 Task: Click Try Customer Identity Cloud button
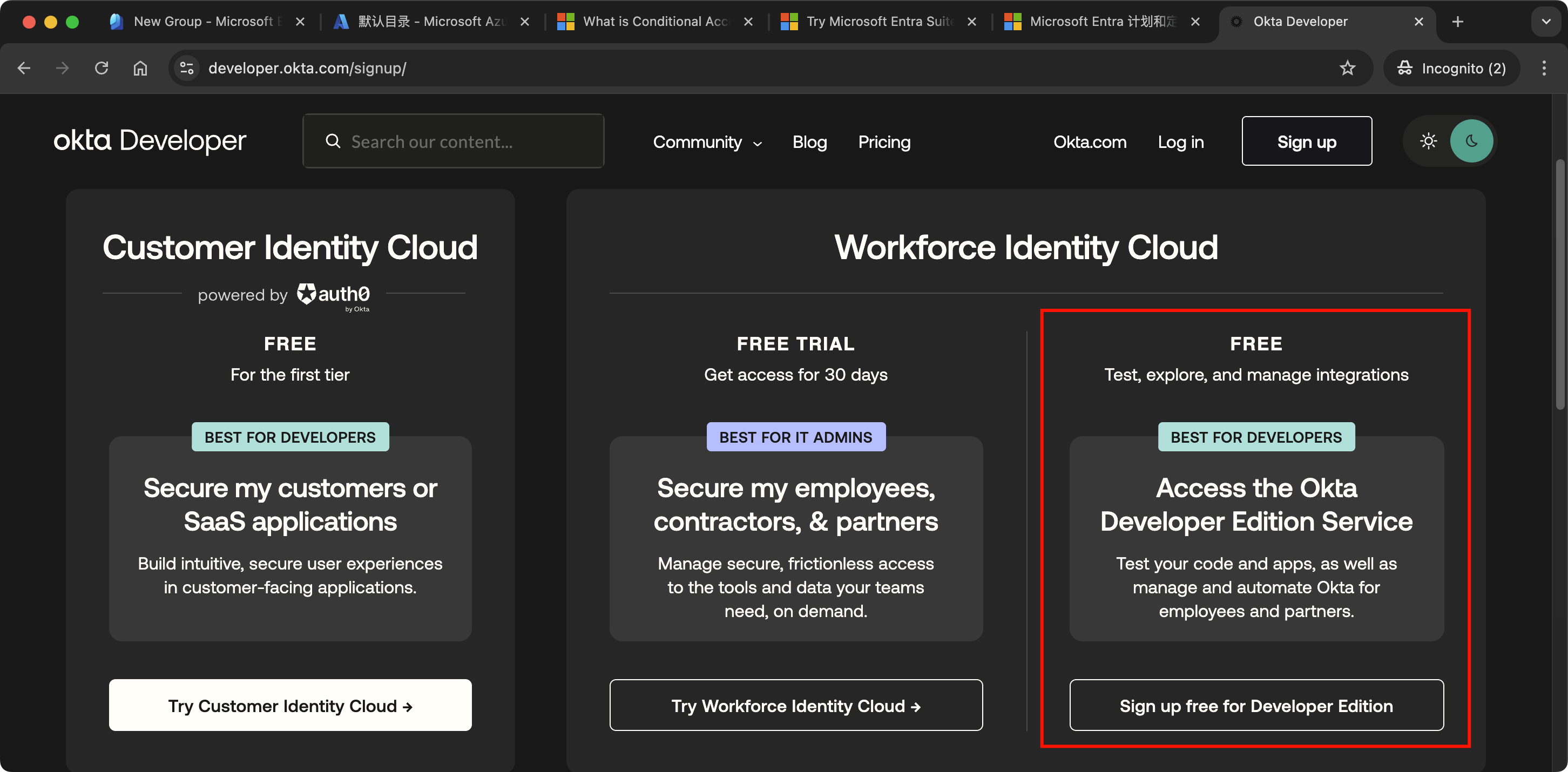(290, 705)
